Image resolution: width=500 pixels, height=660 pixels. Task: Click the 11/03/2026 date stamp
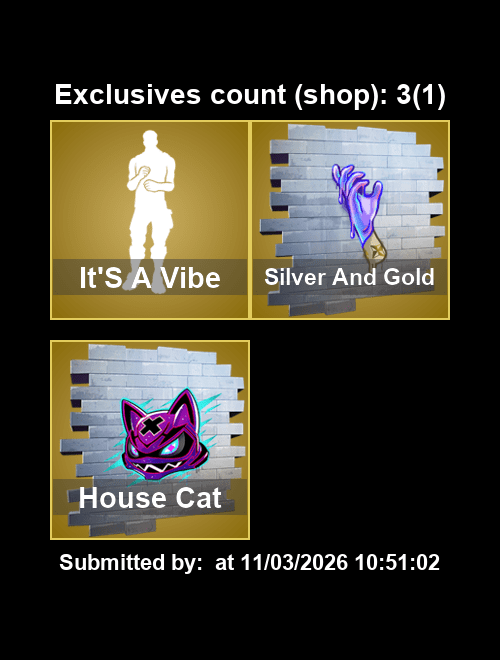click(294, 562)
